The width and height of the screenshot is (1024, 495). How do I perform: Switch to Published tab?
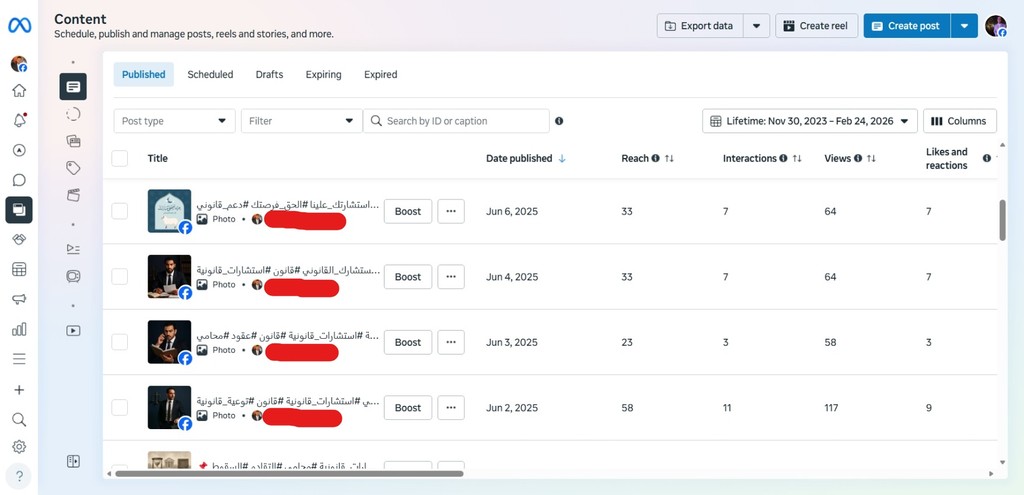(x=144, y=74)
